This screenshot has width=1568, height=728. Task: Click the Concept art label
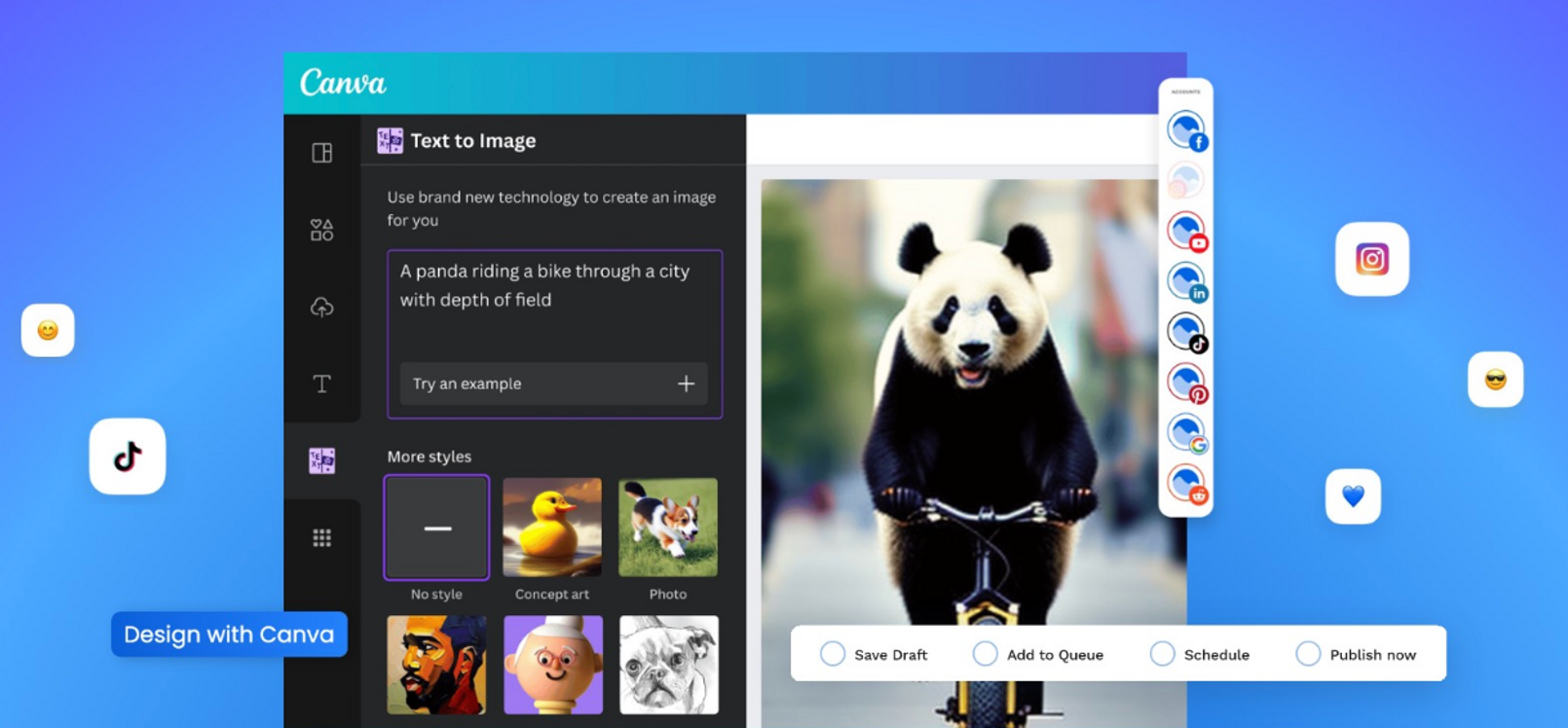[x=552, y=594]
